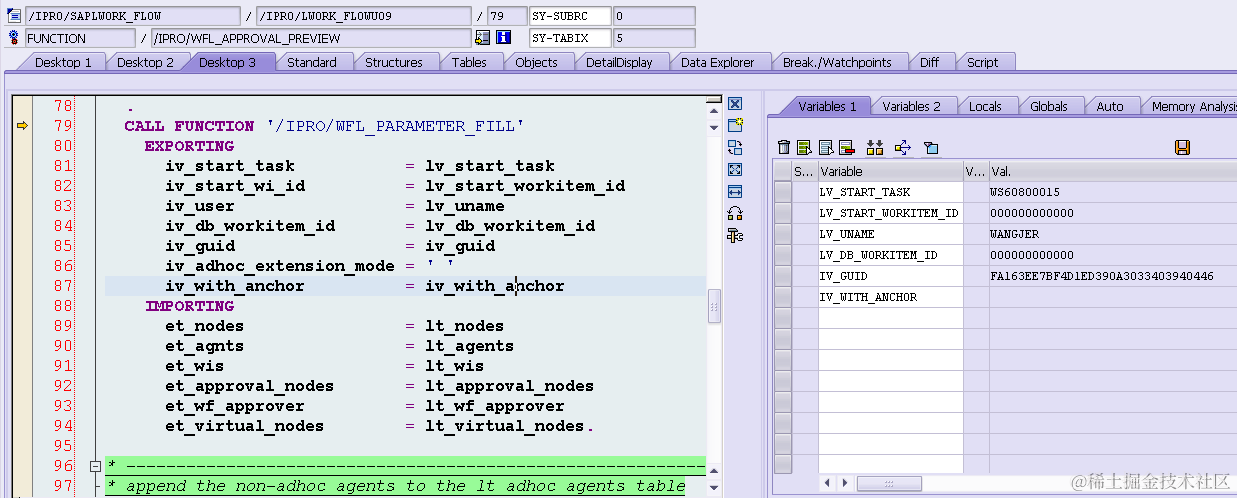Open the Data Explorer tab
1237x498 pixels.
[x=717, y=62]
